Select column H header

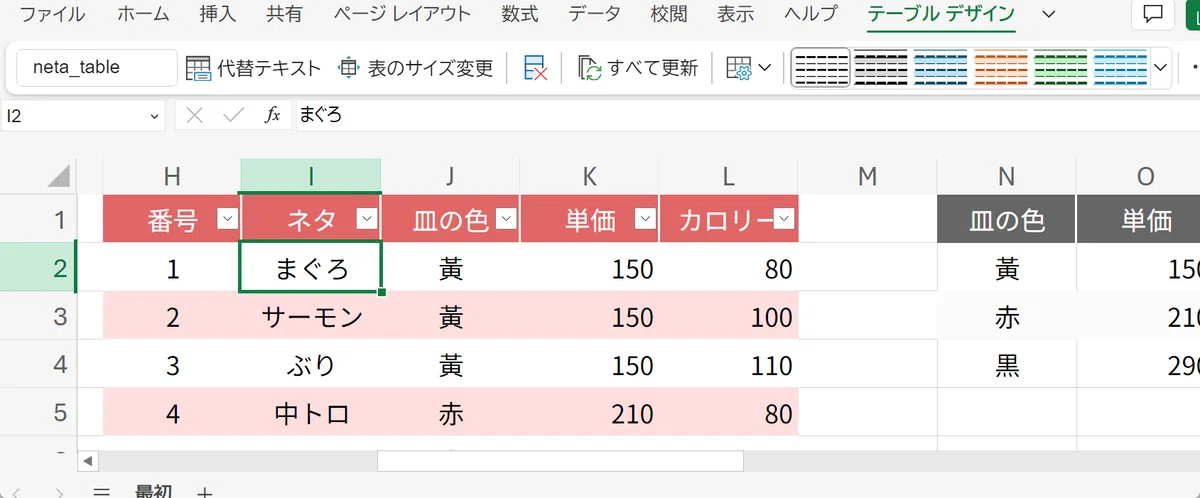tap(172, 176)
